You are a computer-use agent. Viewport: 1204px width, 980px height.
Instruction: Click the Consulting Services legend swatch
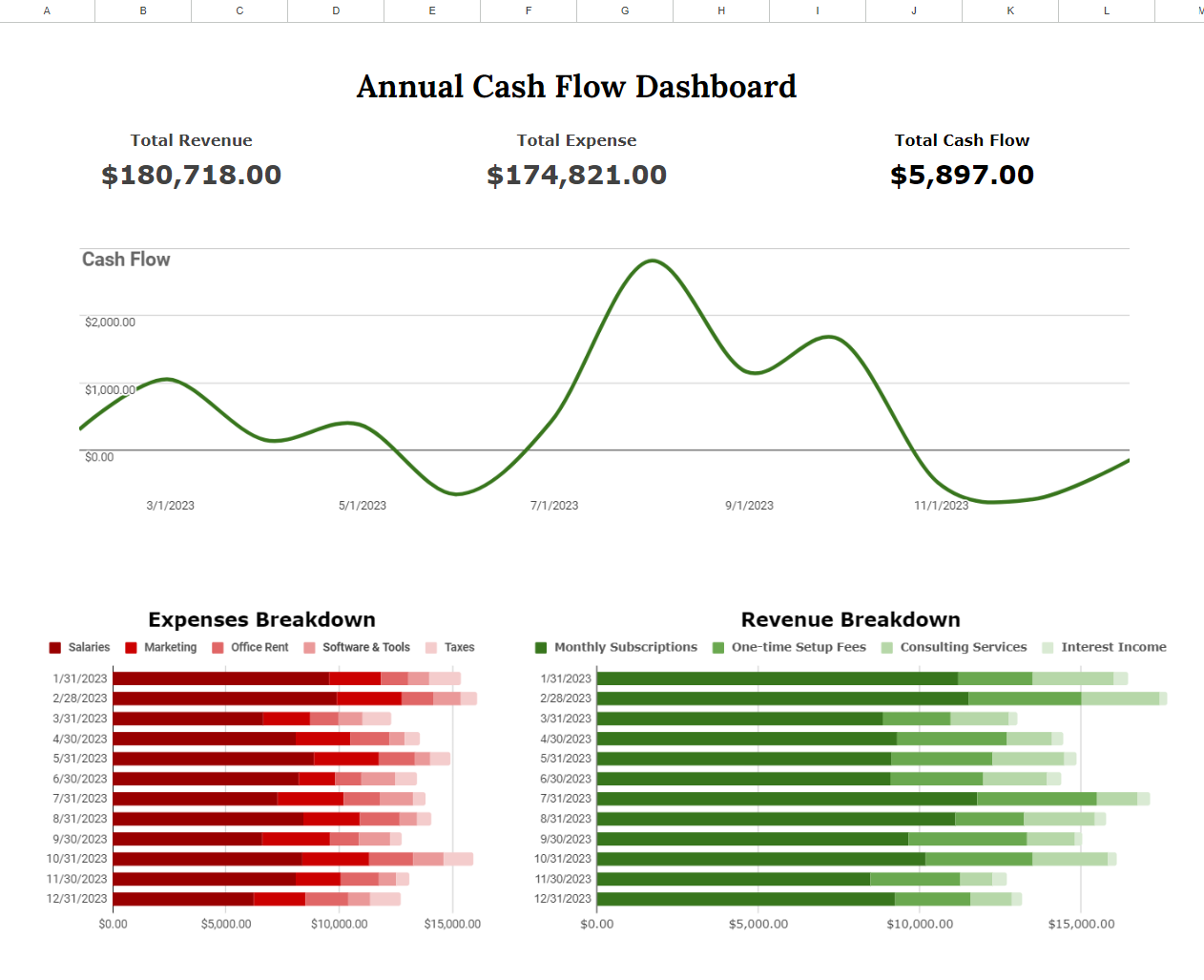pyautogui.click(x=887, y=648)
